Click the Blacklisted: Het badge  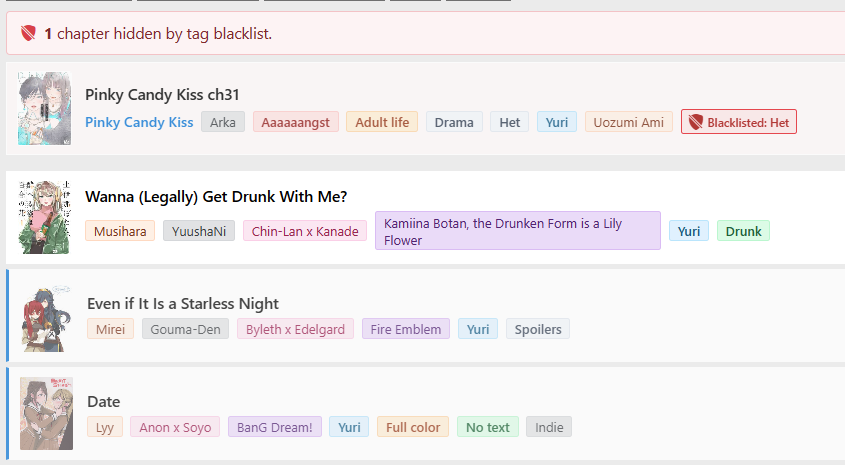tap(739, 122)
